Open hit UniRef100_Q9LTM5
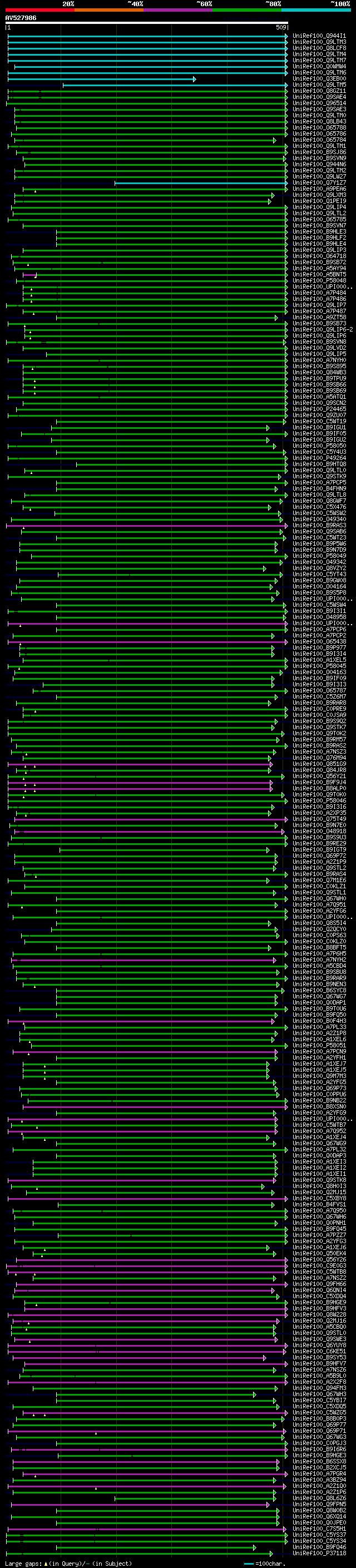This screenshot has width=356, height=1568. 319,85
